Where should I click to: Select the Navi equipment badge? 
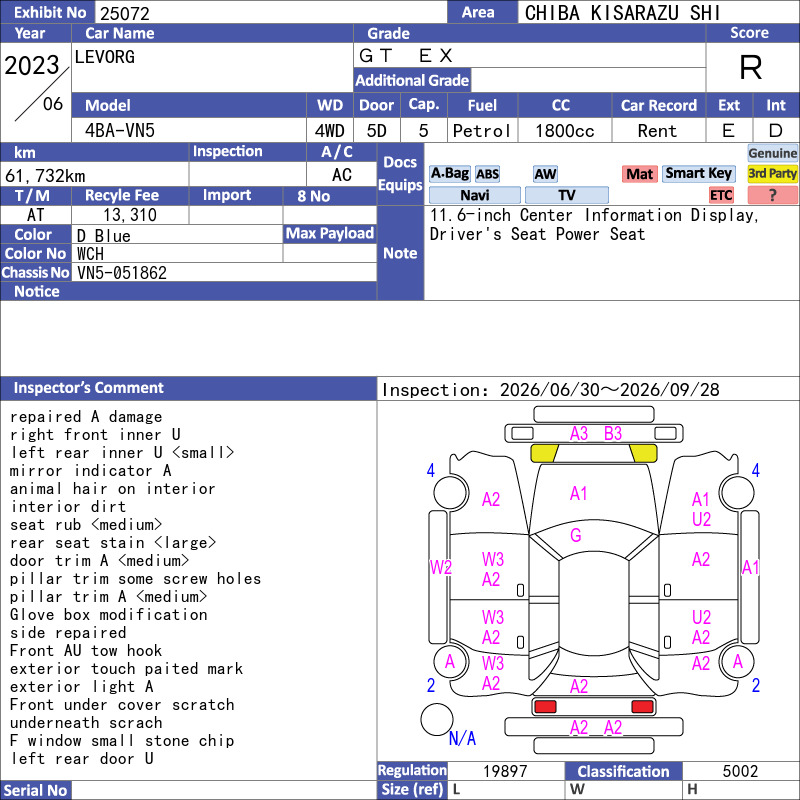point(474,195)
